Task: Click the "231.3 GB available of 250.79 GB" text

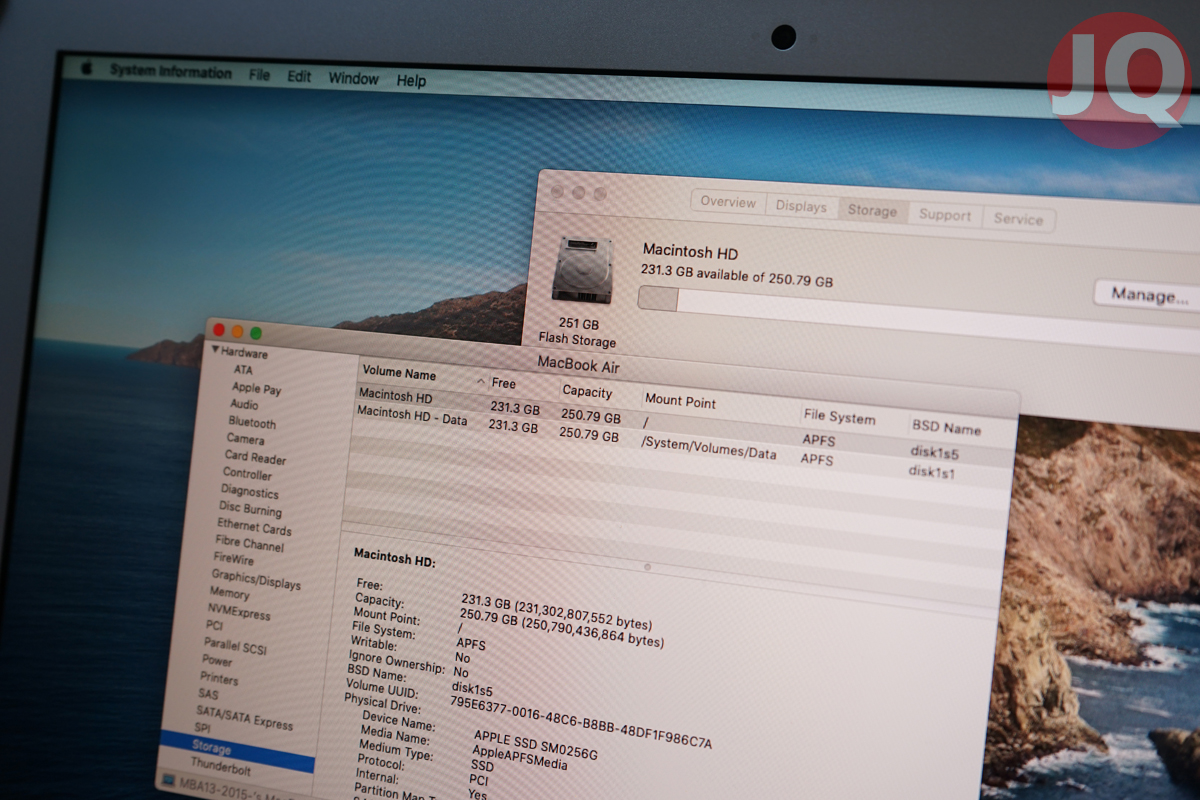Action: [x=737, y=275]
